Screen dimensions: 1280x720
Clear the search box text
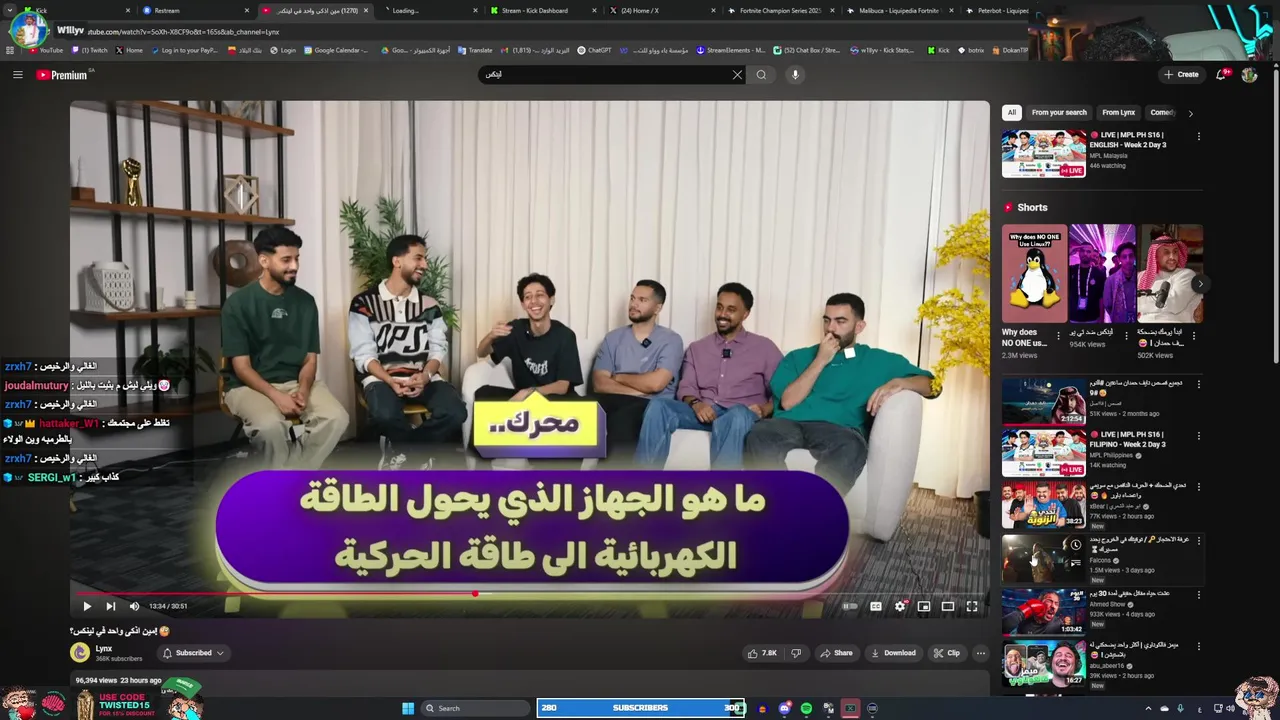pyautogui.click(x=738, y=75)
